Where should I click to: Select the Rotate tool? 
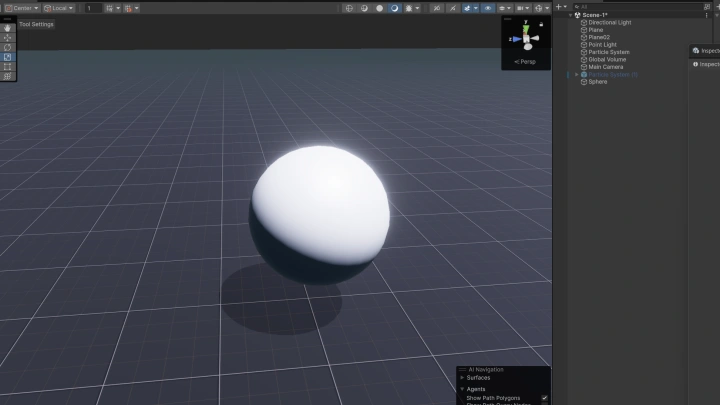pos(7,47)
